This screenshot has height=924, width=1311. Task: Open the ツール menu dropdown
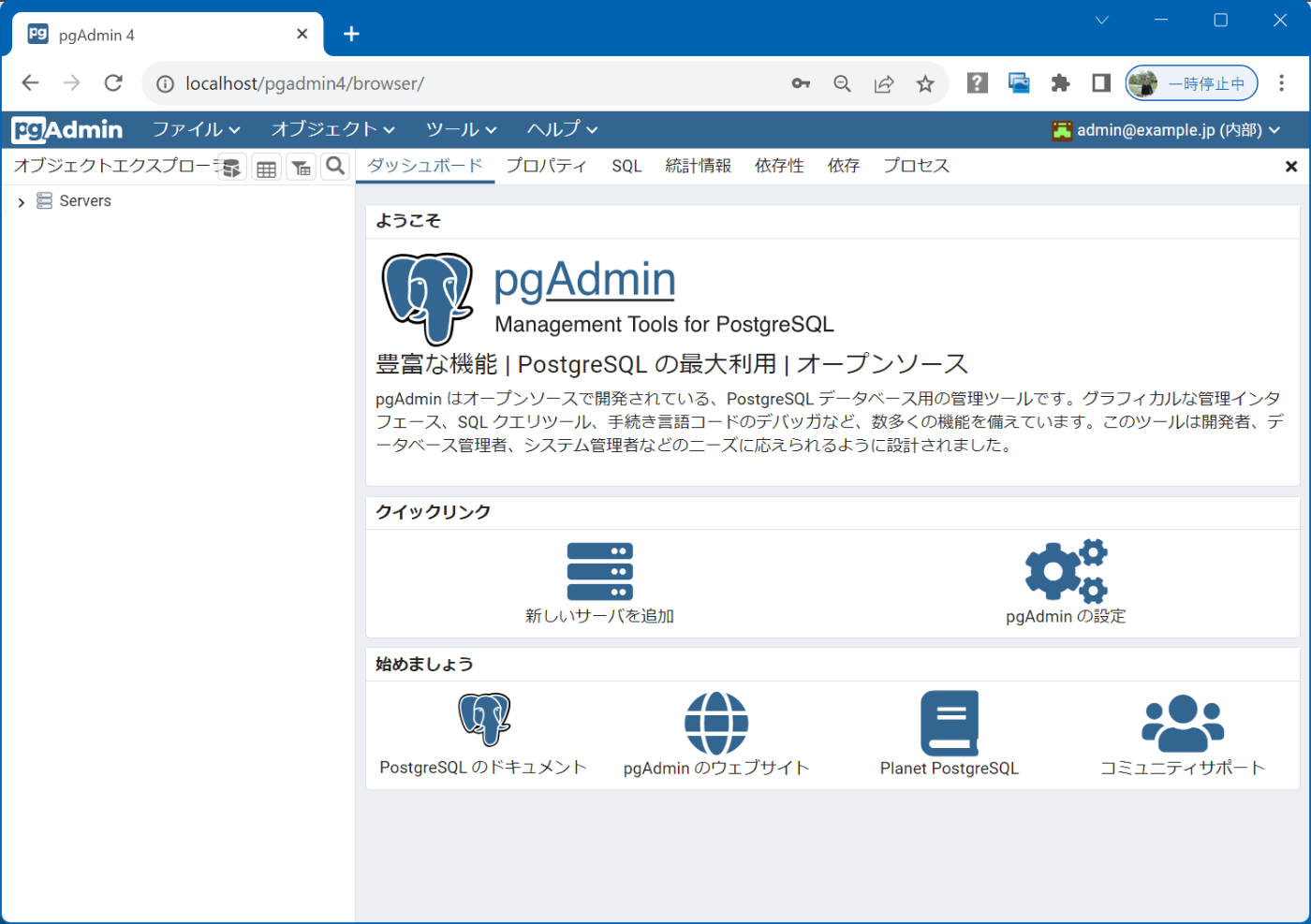click(462, 129)
